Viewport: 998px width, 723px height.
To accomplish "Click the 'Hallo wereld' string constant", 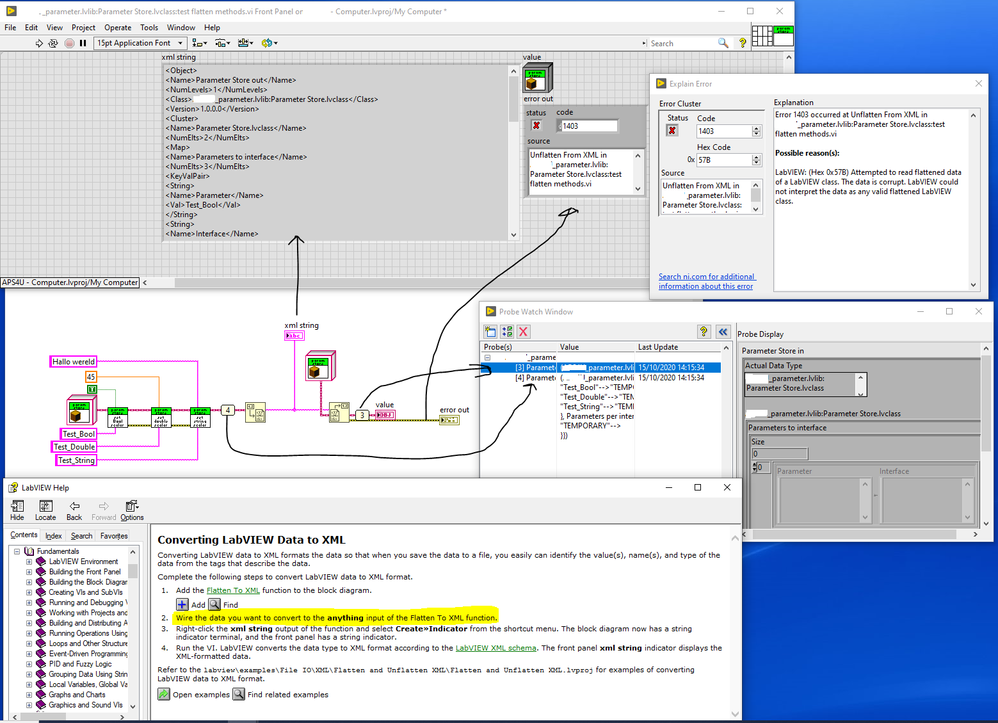I will click(73, 362).
